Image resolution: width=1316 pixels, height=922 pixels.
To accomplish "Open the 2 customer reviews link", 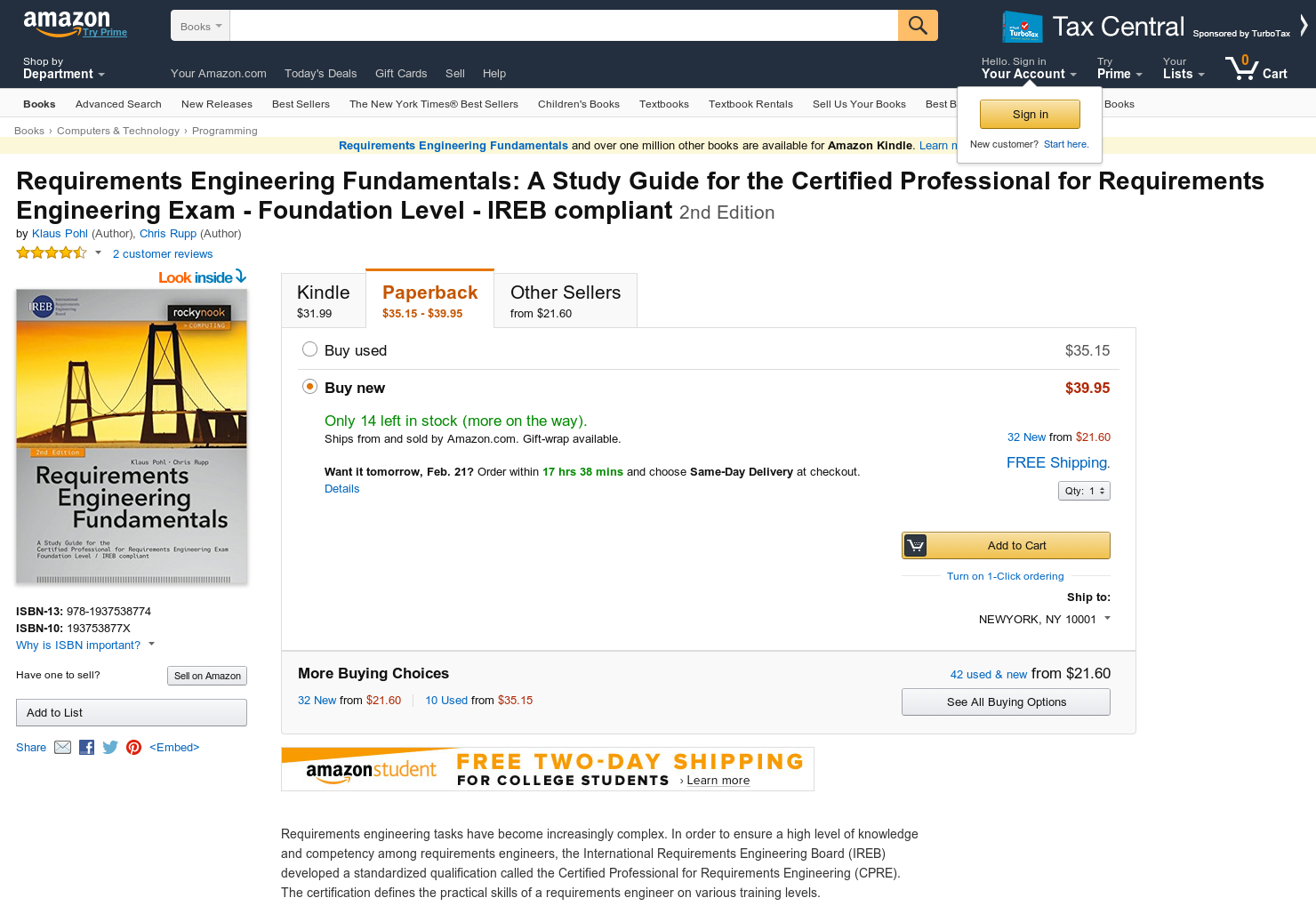I will [x=163, y=253].
